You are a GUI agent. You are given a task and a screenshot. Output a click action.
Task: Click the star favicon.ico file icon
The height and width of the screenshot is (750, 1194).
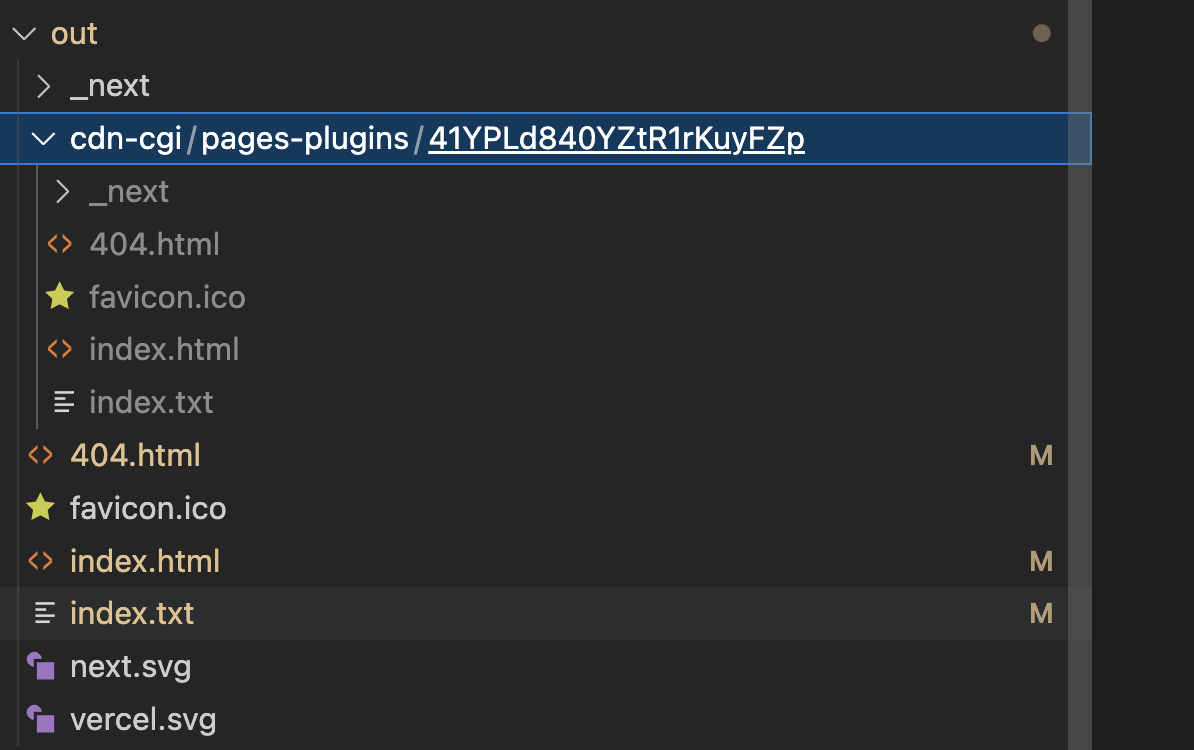(x=40, y=508)
